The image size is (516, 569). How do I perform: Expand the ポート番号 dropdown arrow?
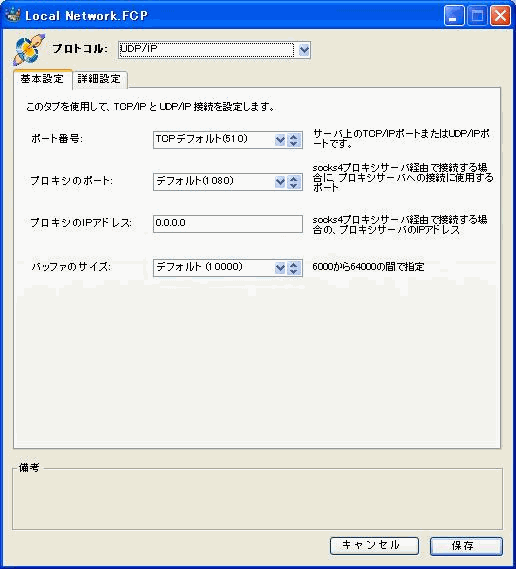pyautogui.click(x=280, y=140)
